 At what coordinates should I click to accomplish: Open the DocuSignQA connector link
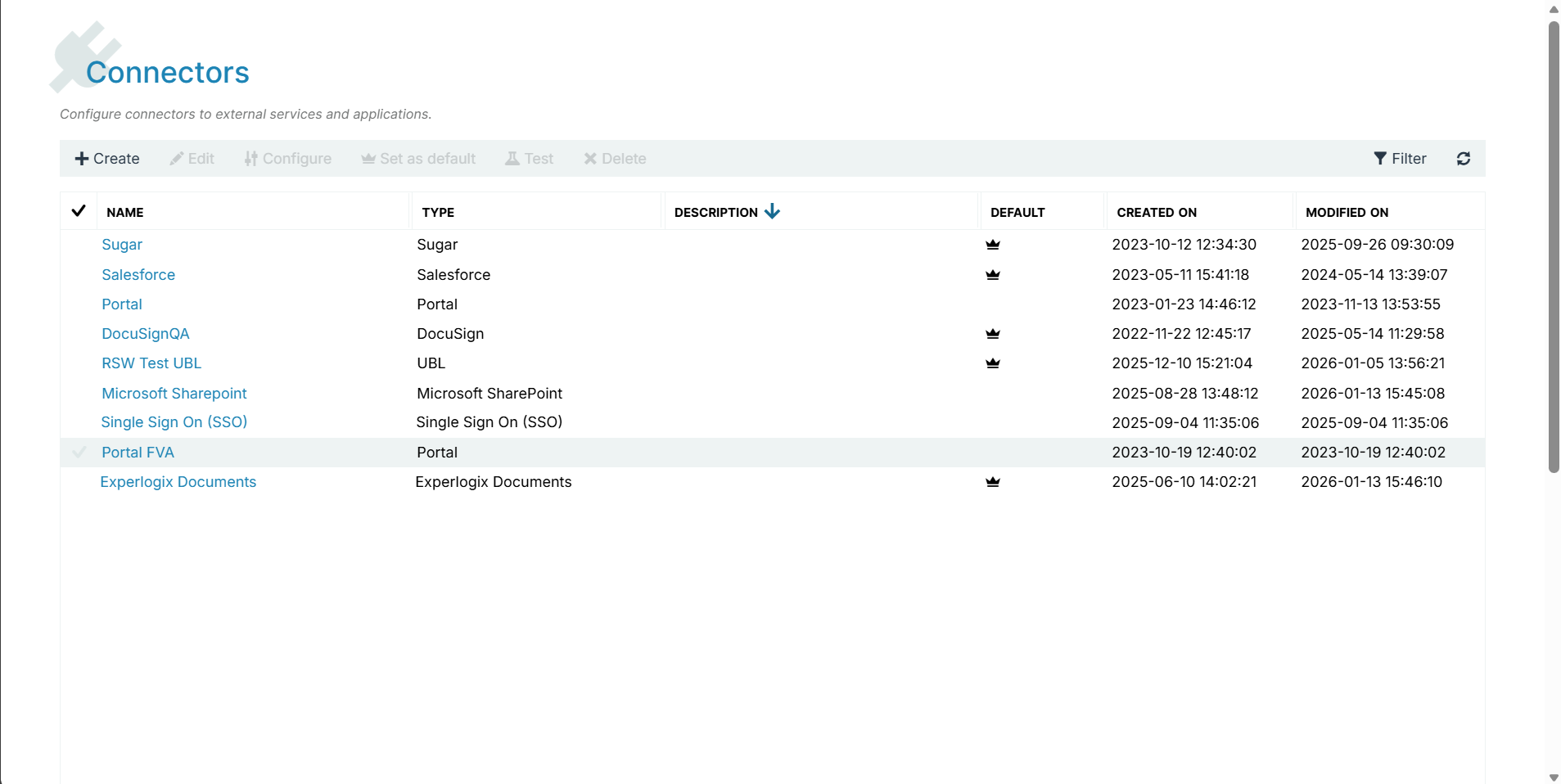coord(146,334)
